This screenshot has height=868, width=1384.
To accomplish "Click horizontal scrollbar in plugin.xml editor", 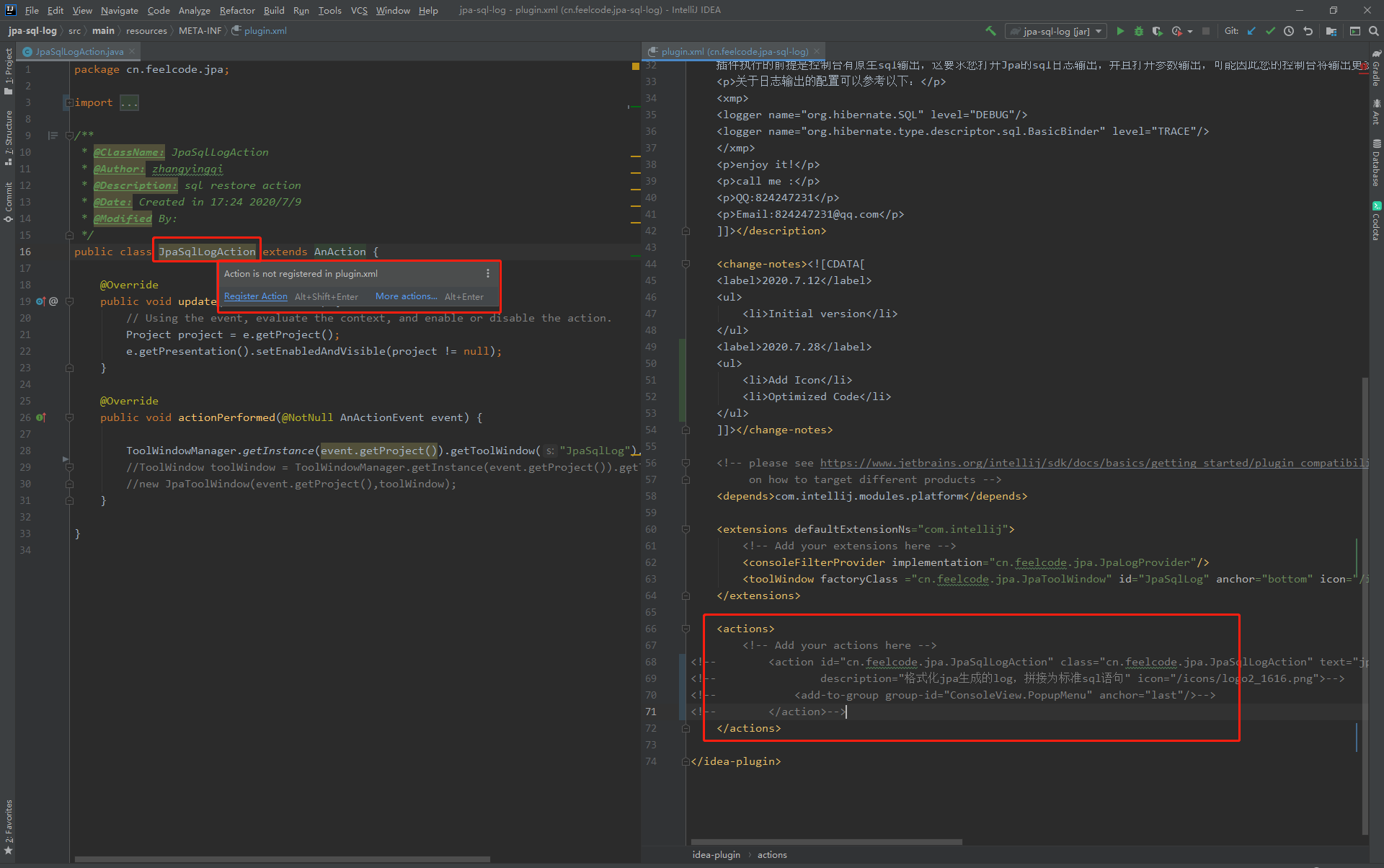I will 826,841.
